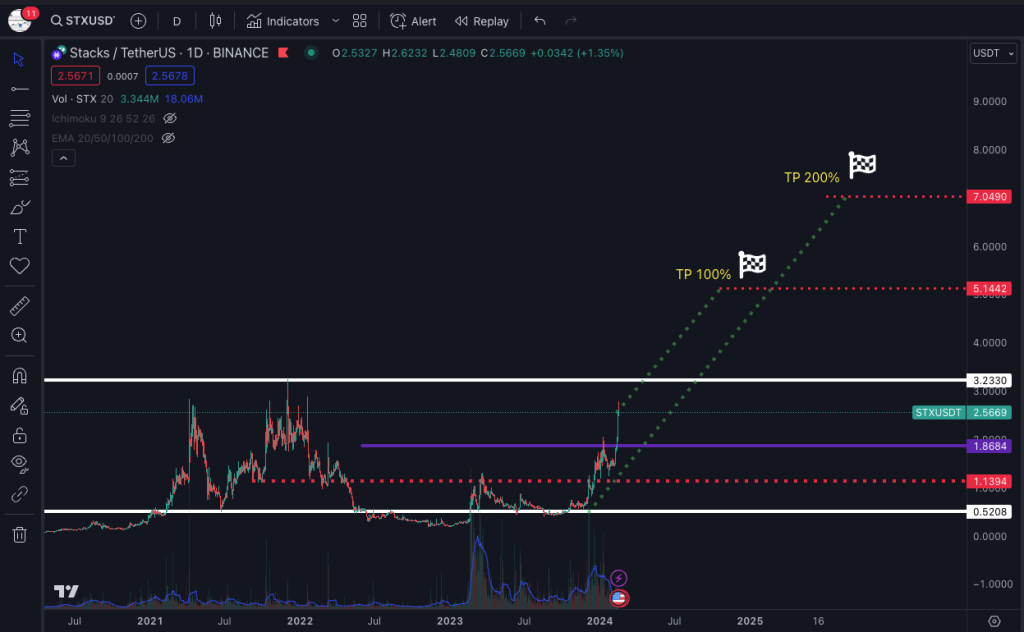Image resolution: width=1024 pixels, height=632 pixels.
Task: Select the Fibonacci retracement tool
Action: click(19, 118)
